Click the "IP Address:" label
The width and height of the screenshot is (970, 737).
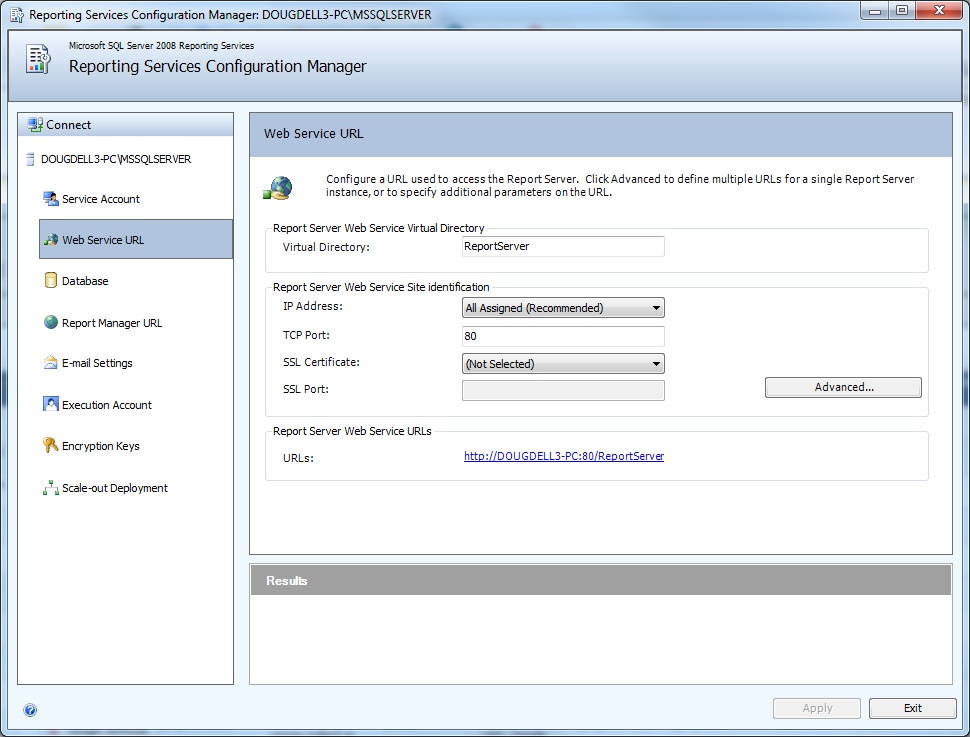coord(312,306)
